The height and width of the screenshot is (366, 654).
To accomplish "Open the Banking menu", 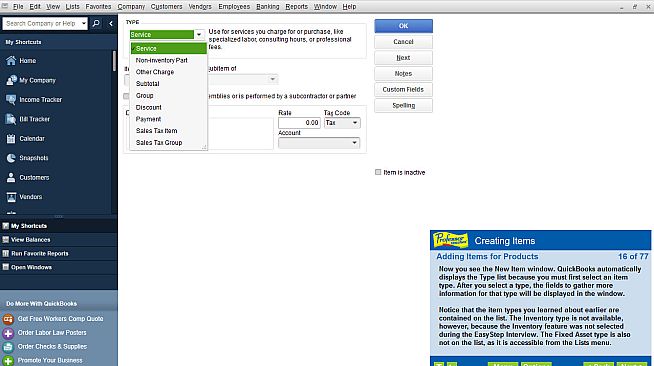I will pos(267,7).
